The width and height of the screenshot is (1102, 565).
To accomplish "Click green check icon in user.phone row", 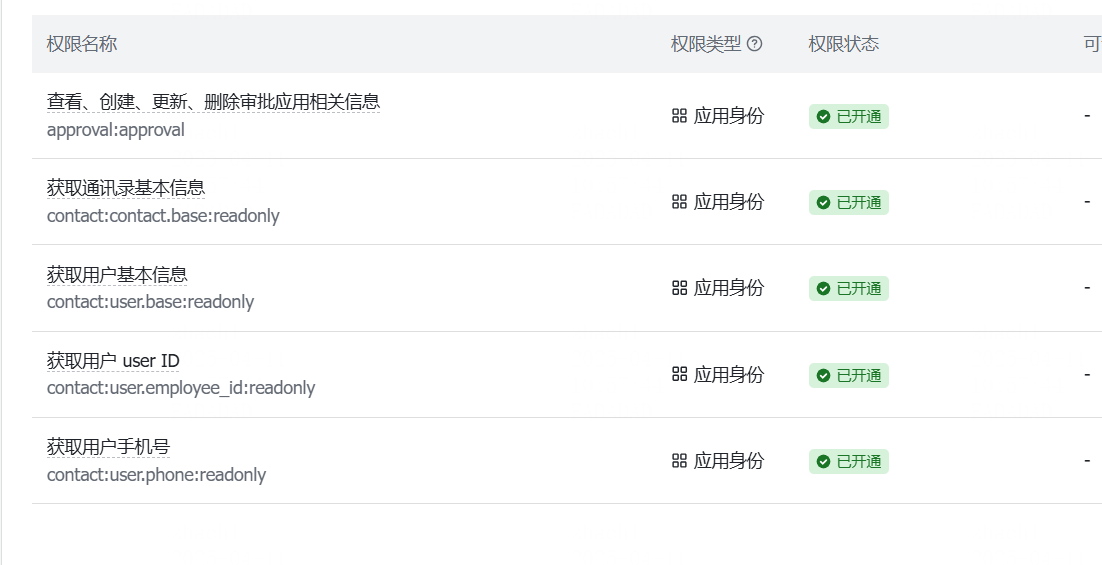I will (x=824, y=462).
